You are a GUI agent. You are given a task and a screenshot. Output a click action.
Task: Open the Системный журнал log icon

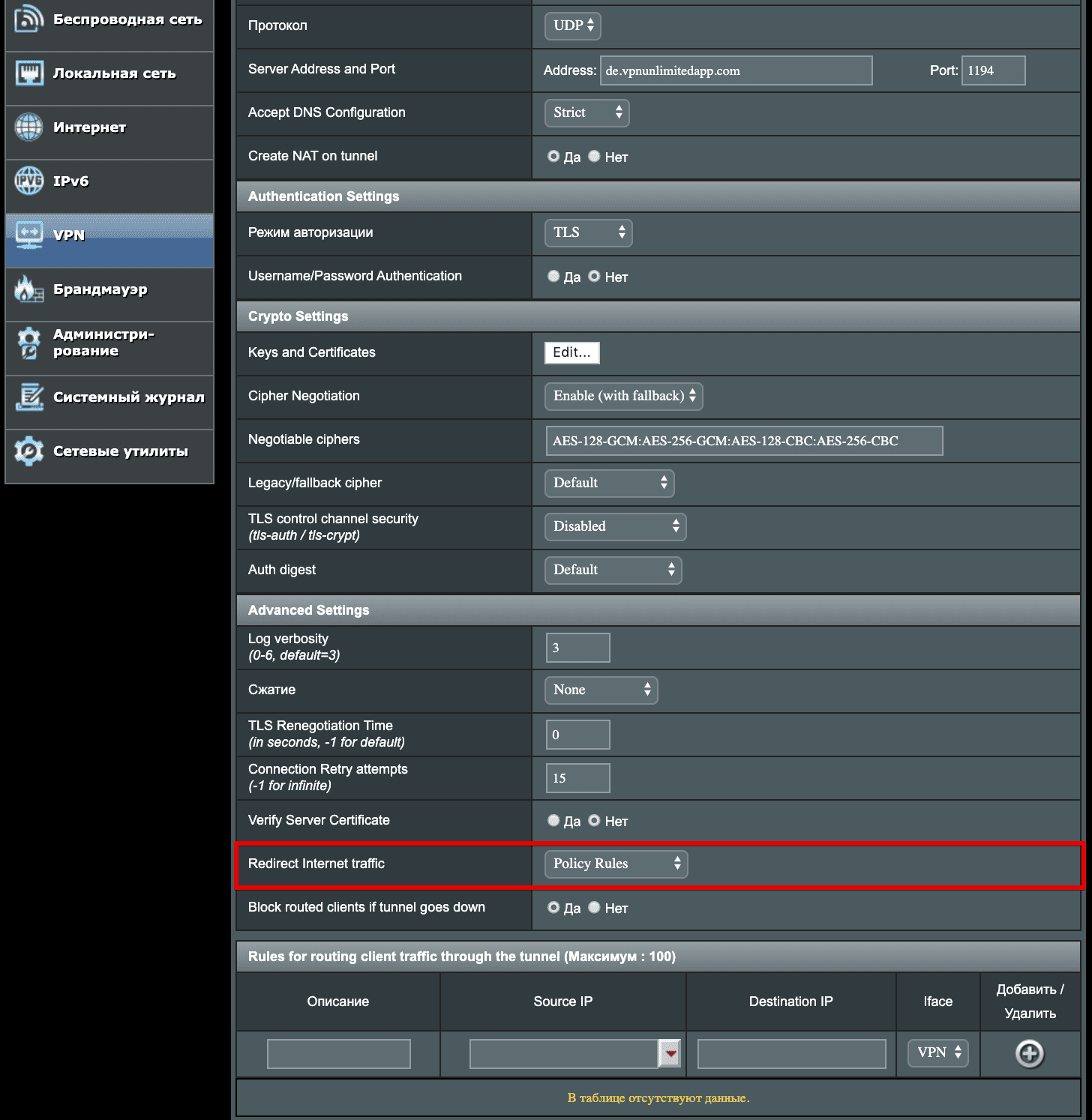click(28, 397)
